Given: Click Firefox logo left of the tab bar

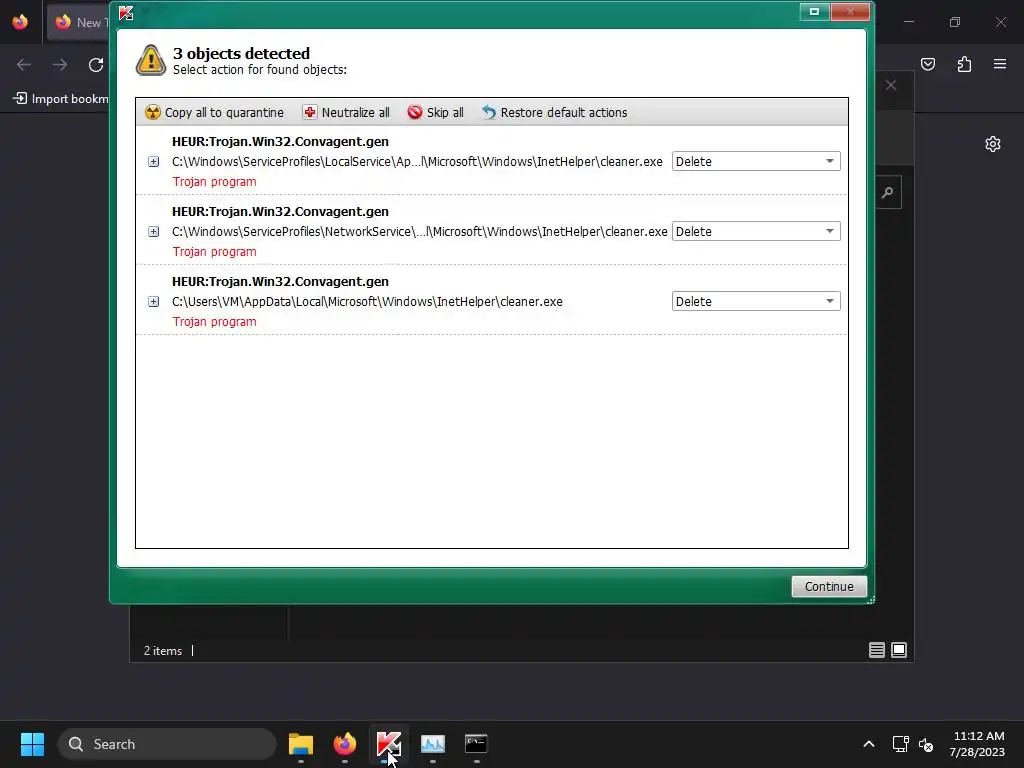Looking at the screenshot, I should tap(20, 22).
